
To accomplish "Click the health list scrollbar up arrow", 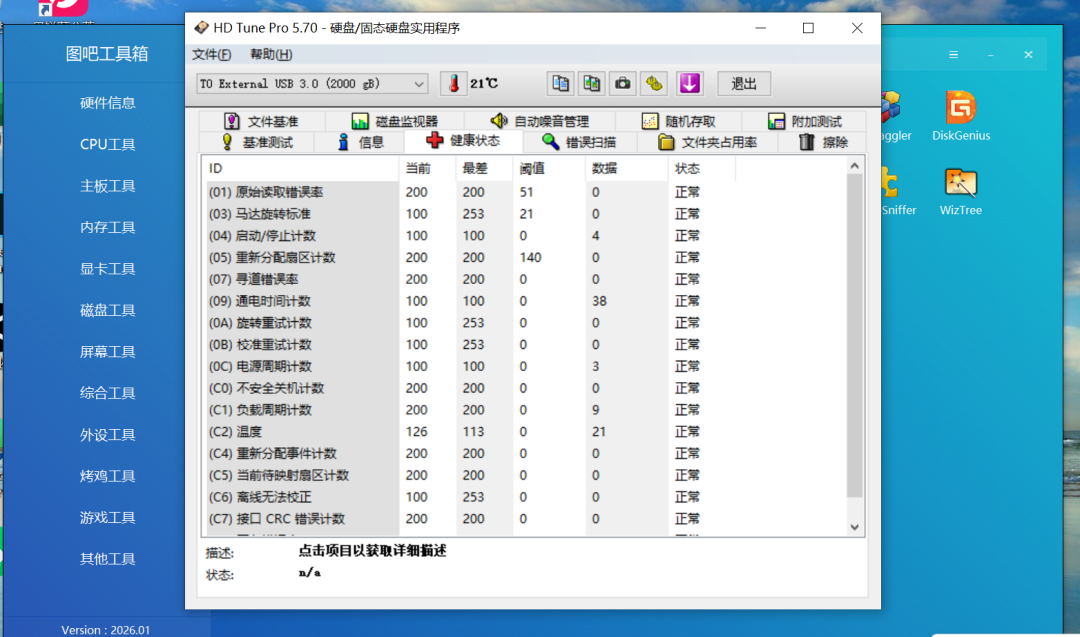I will click(854, 166).
